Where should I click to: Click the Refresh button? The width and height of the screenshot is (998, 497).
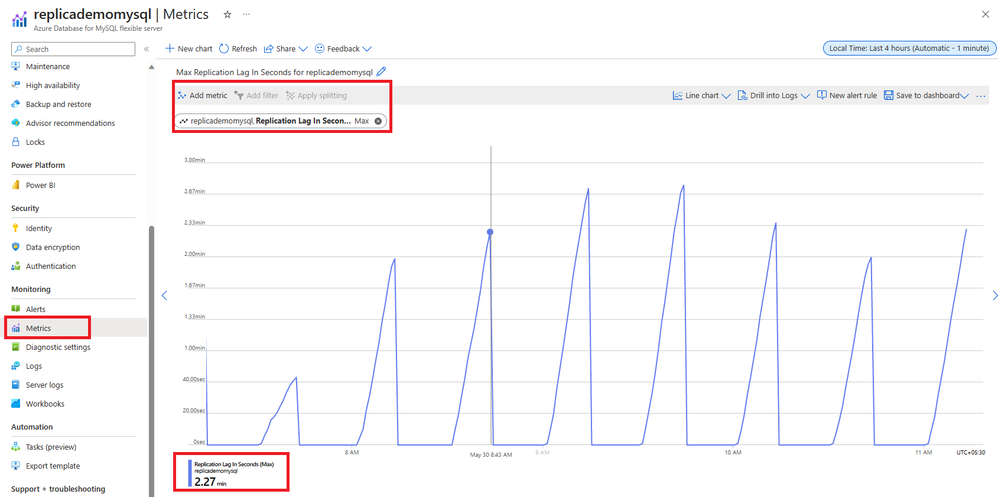click(x=238, y=49)
